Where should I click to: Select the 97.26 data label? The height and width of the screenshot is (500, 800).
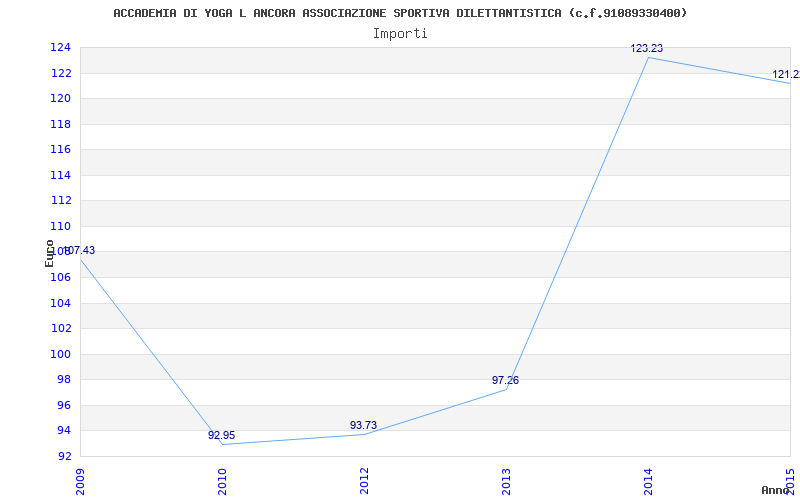pos(505,380)
